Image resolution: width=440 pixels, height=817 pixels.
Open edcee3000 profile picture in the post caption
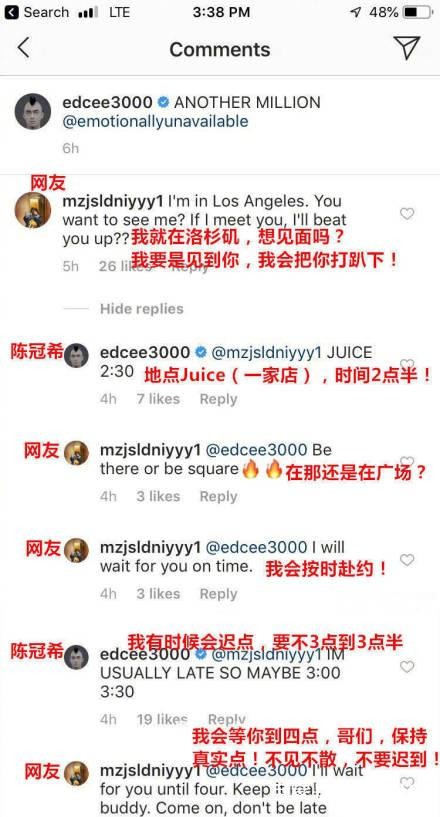(33, 112)
